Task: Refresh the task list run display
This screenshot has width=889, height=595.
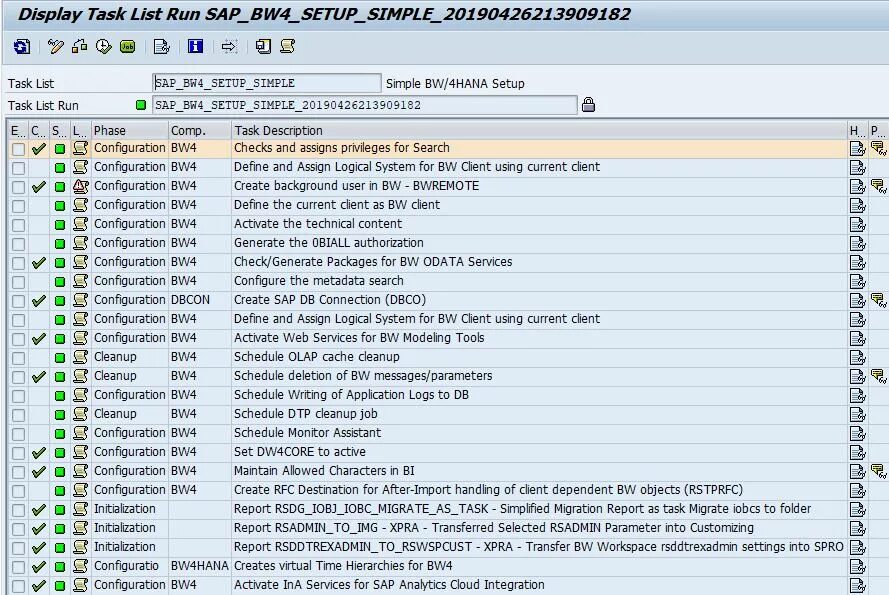Action: [x=20, y=46]
